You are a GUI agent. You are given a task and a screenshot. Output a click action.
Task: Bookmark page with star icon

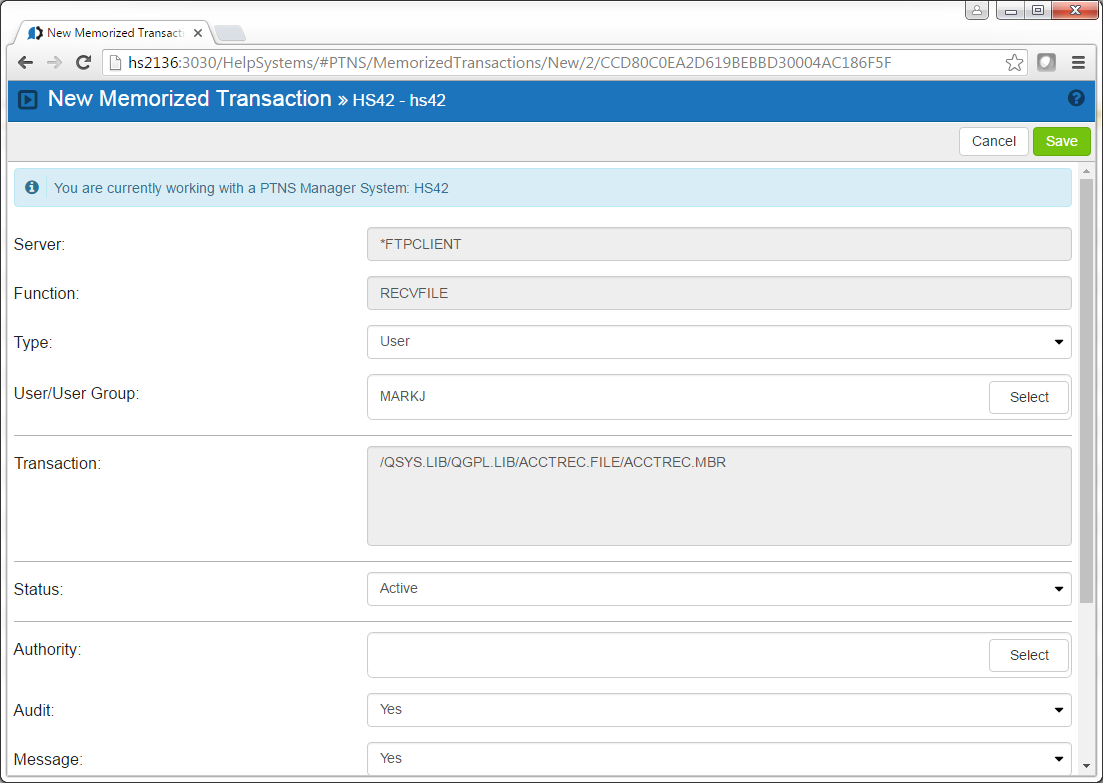coord(1014,63)
